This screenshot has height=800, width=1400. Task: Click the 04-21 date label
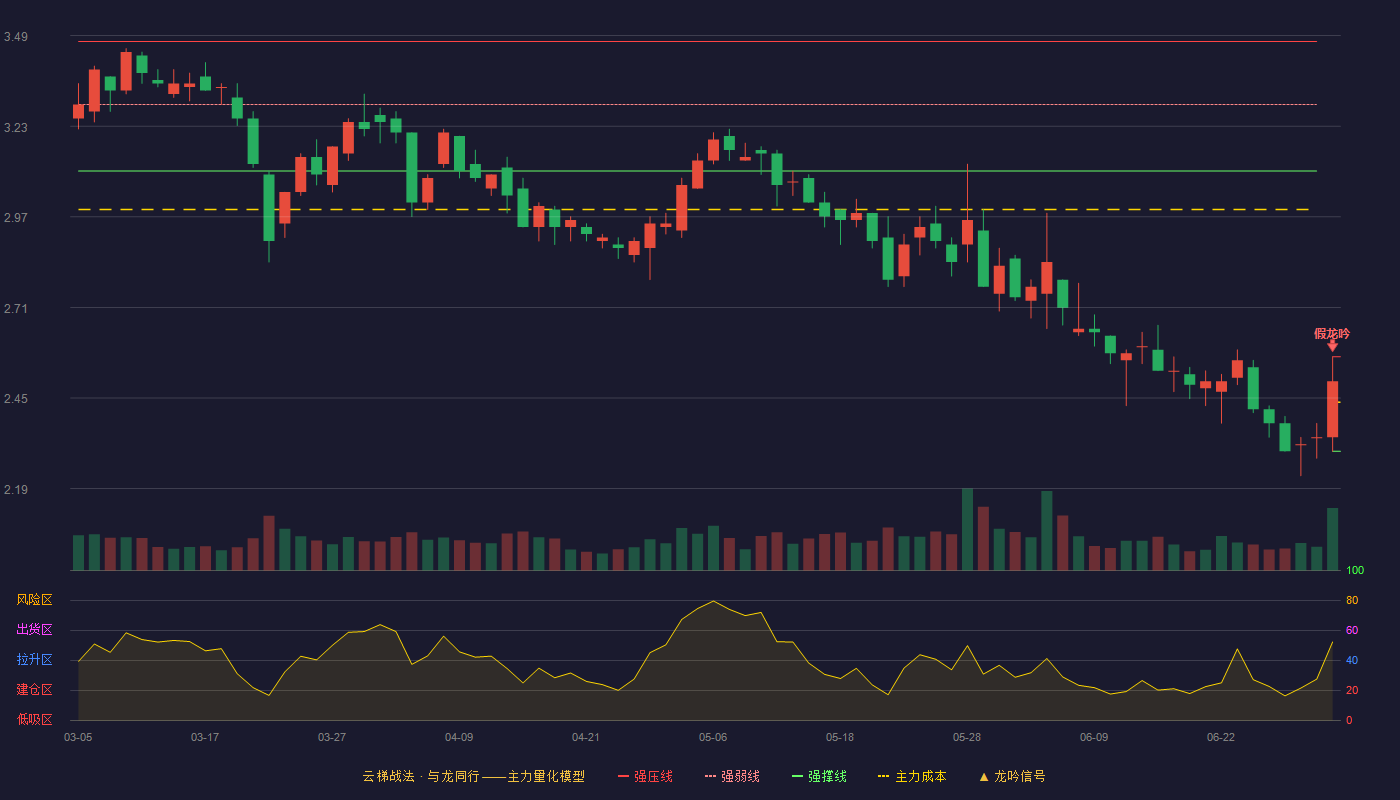[x=586, y=737]
